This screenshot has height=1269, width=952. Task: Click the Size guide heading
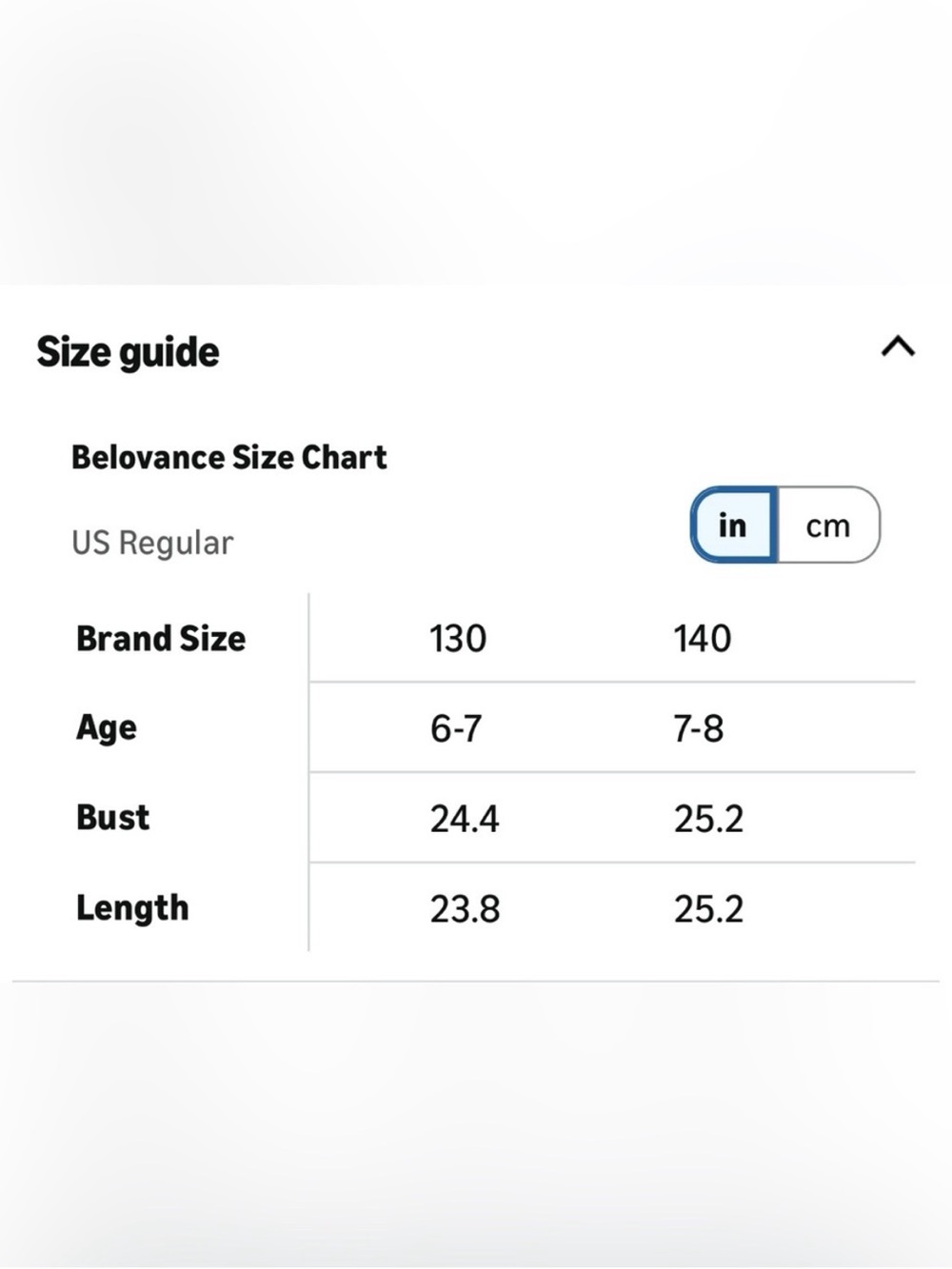click(129, 352)
